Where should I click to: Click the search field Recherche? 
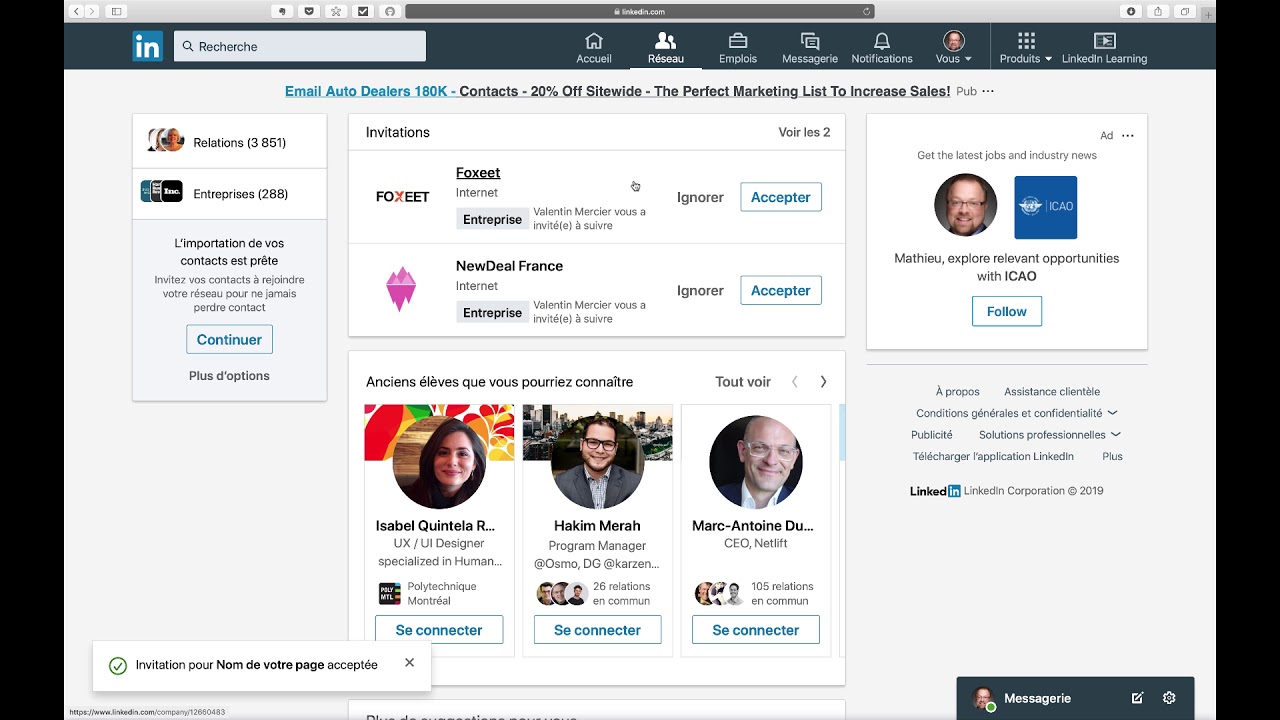pos(300,46)
